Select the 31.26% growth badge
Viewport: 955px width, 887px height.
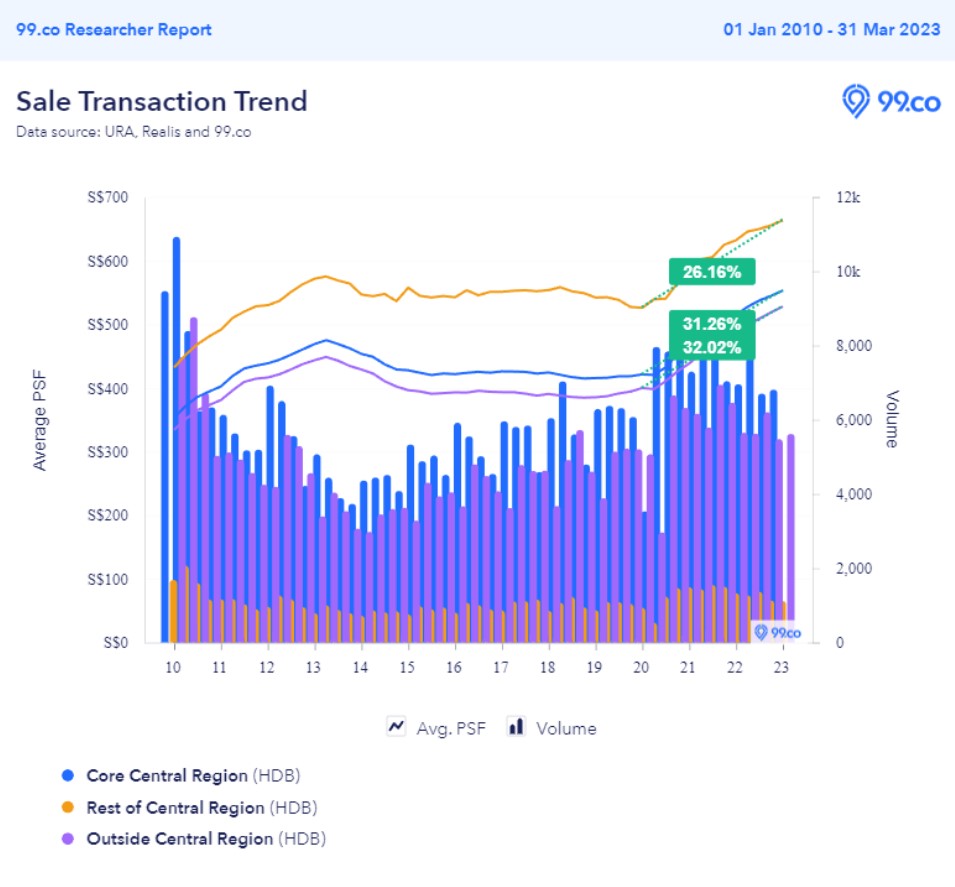point(712,324)
